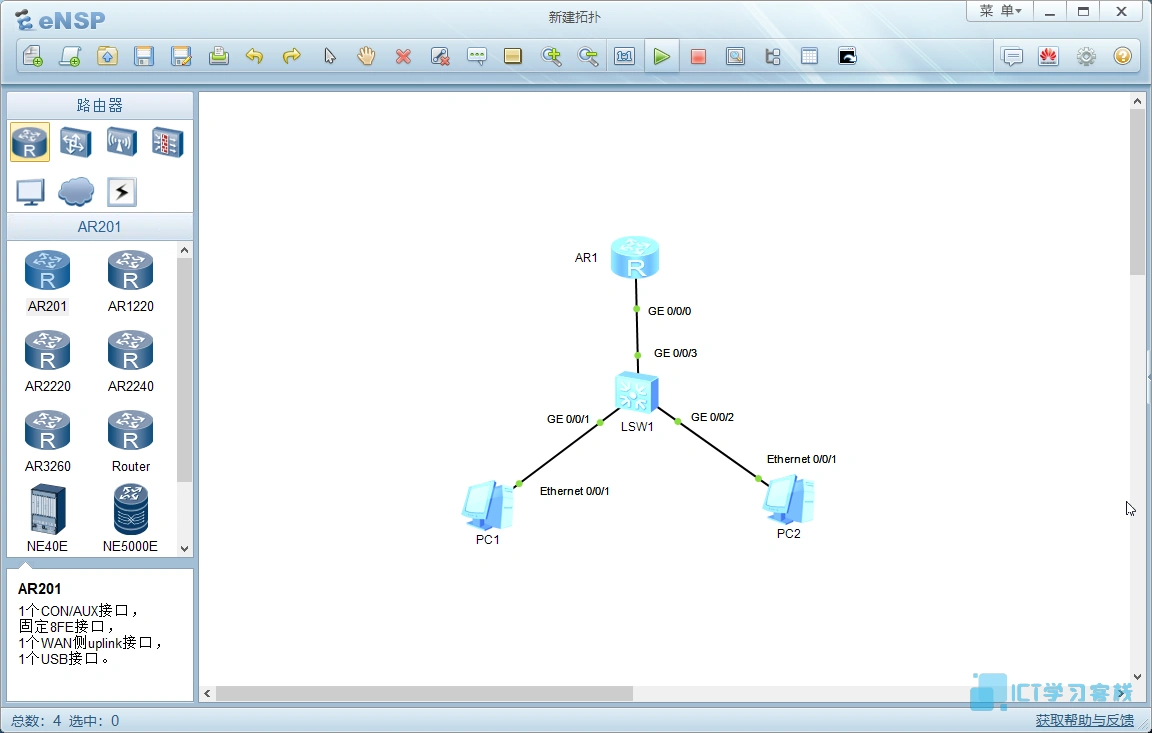Select the PC2 computer on canvas

point(788,499)
